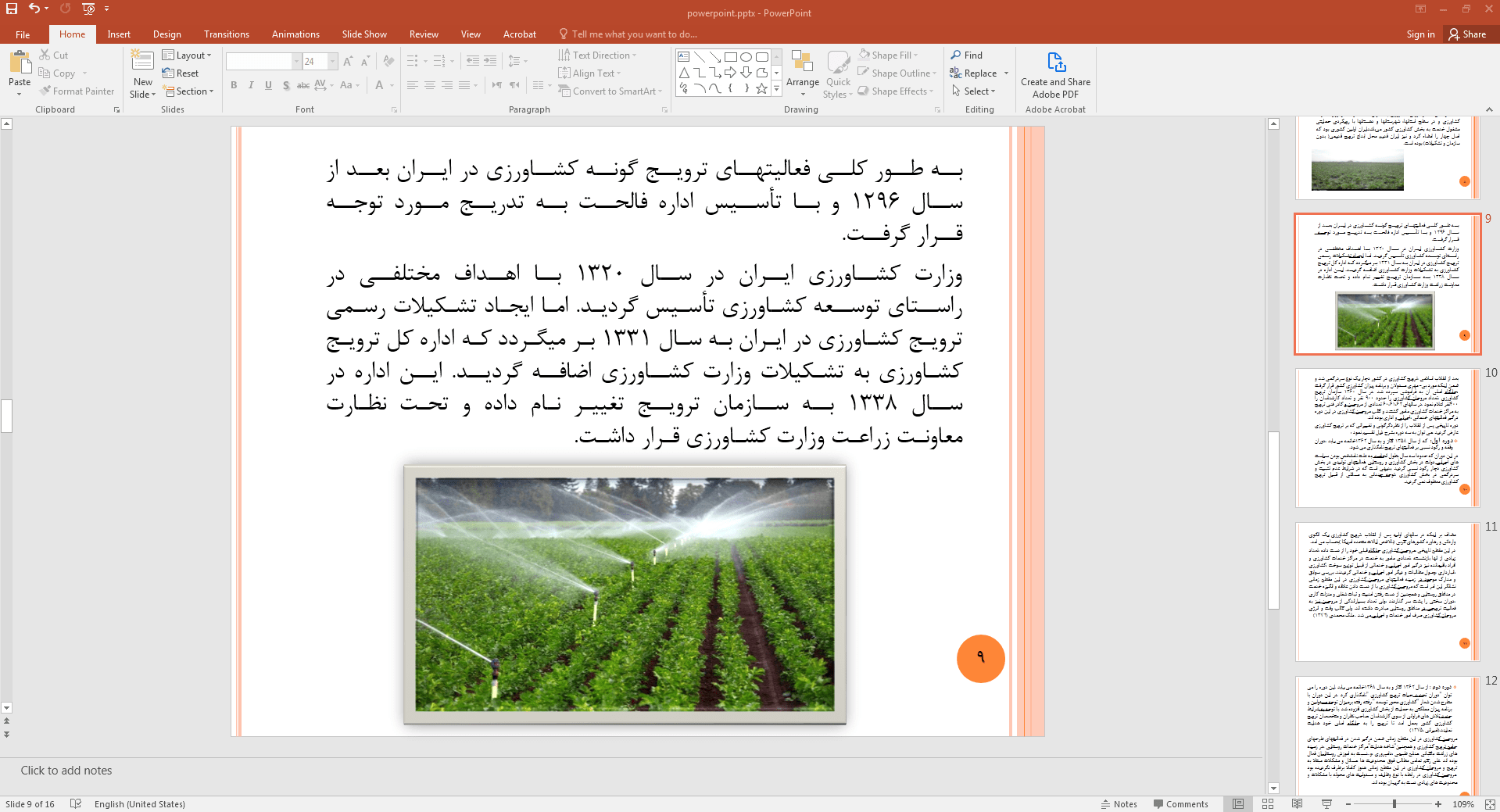The width and height of the screenshot is (1500, 812).
Task: Toggle the Notes pane
Action: [1119, 804]
